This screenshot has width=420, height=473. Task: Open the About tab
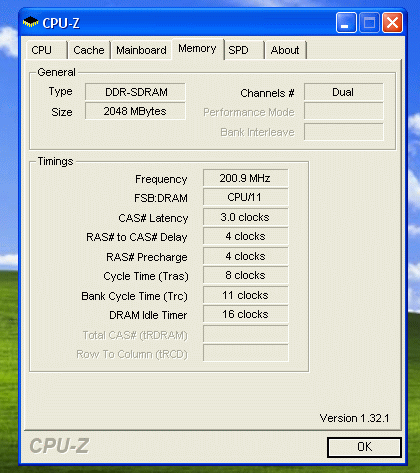pos(285,50)
